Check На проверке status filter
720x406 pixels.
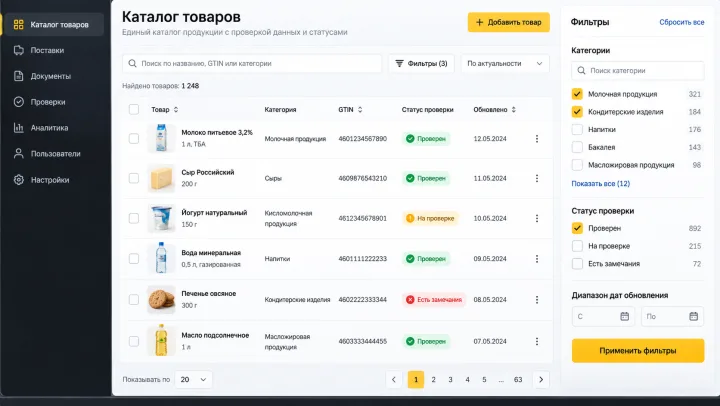coord(577,246)
